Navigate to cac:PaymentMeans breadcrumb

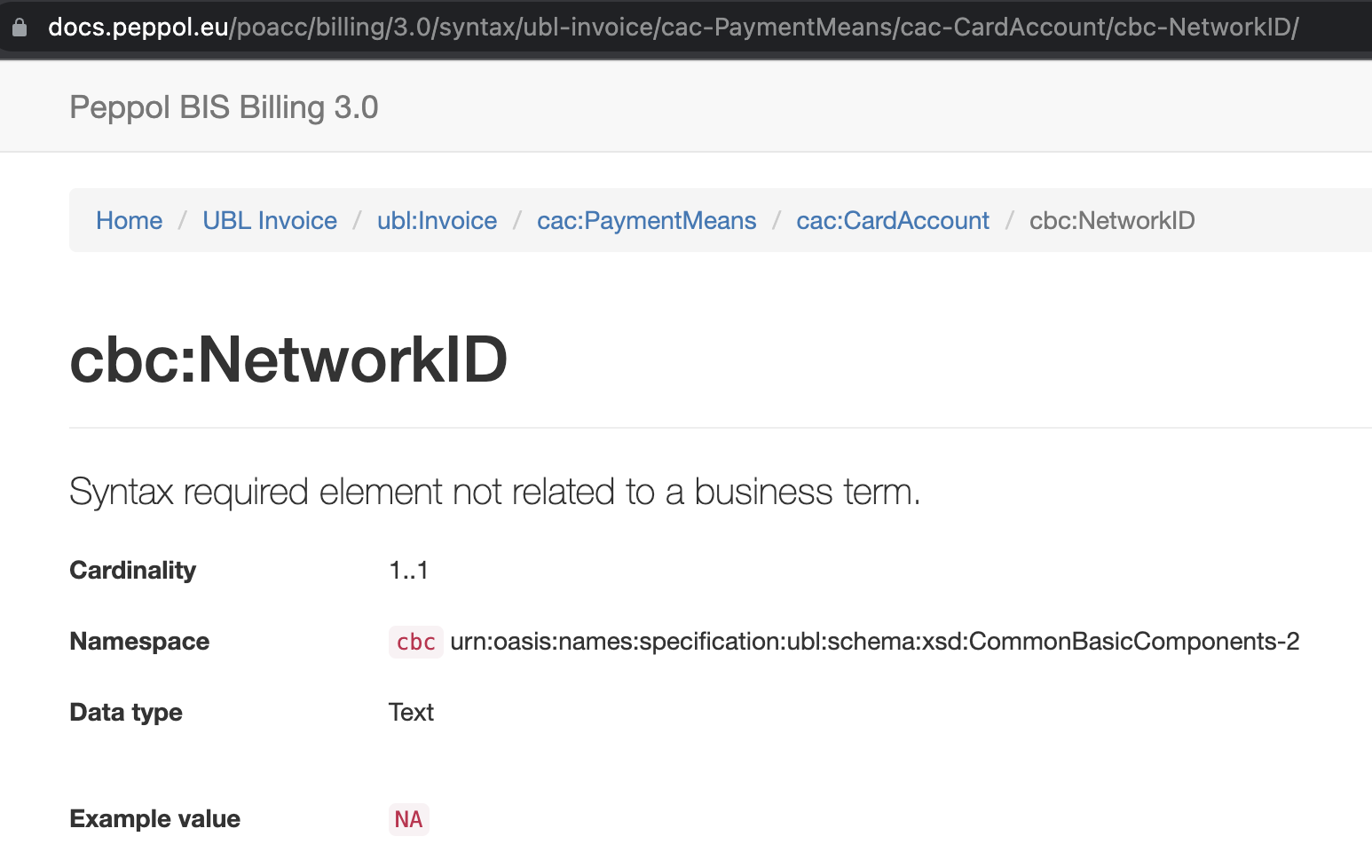pyautogui.click(x=646, y=220)
